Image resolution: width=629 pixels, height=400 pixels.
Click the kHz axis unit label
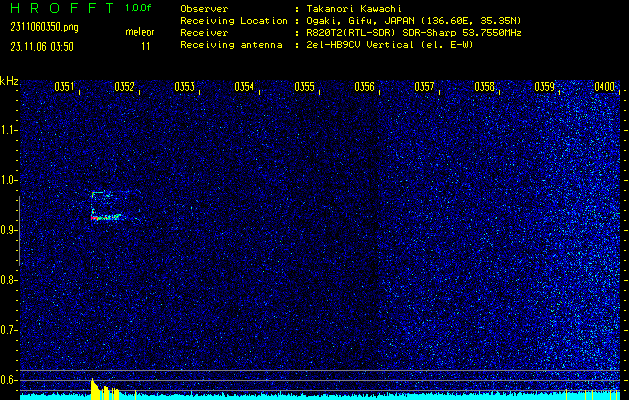[9, 81]
